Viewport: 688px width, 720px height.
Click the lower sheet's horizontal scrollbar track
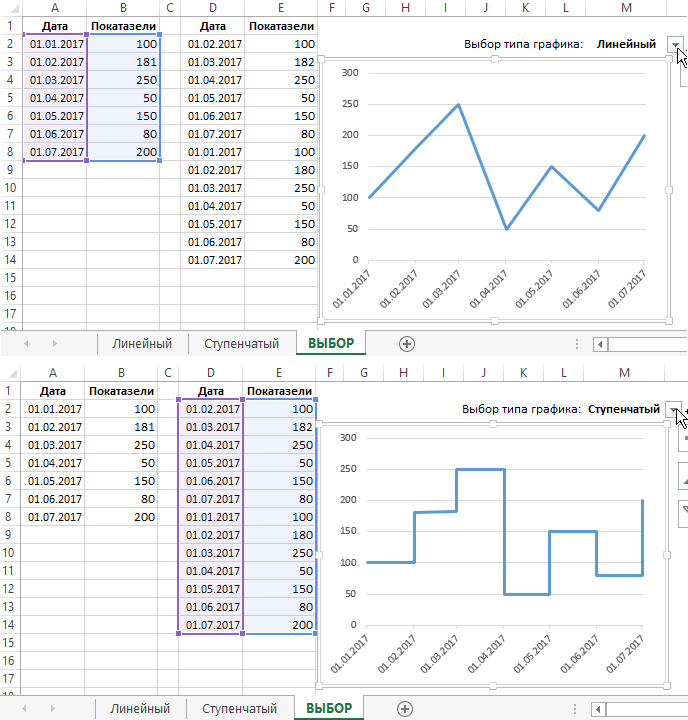[x=645, y=709]
